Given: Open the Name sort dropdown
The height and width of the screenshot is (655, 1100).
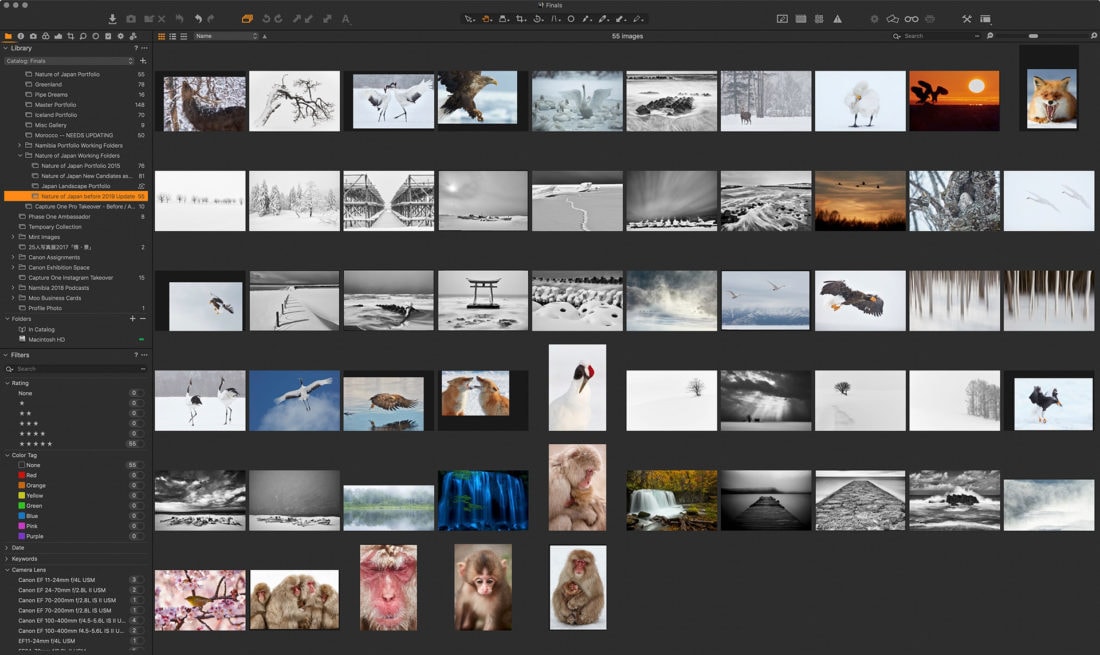Looking at the screenshot, I should tap(226, 36).
